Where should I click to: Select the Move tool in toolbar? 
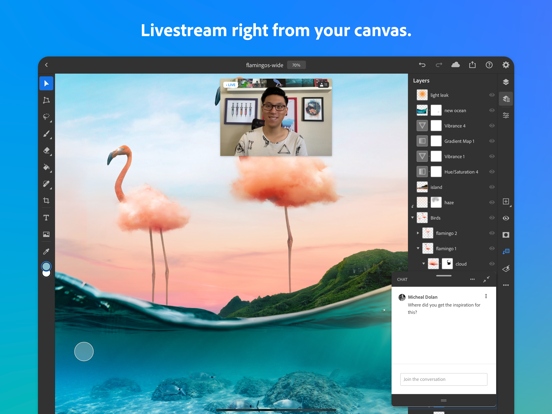46,83
